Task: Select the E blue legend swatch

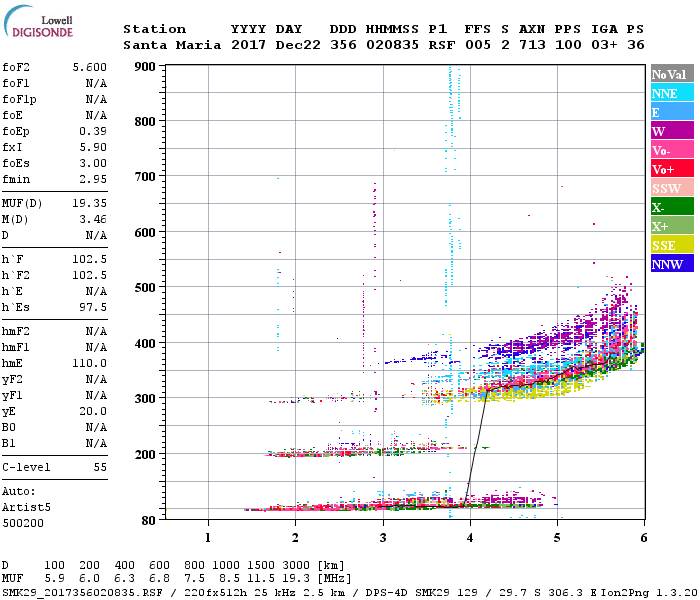Action: point(672,112)
